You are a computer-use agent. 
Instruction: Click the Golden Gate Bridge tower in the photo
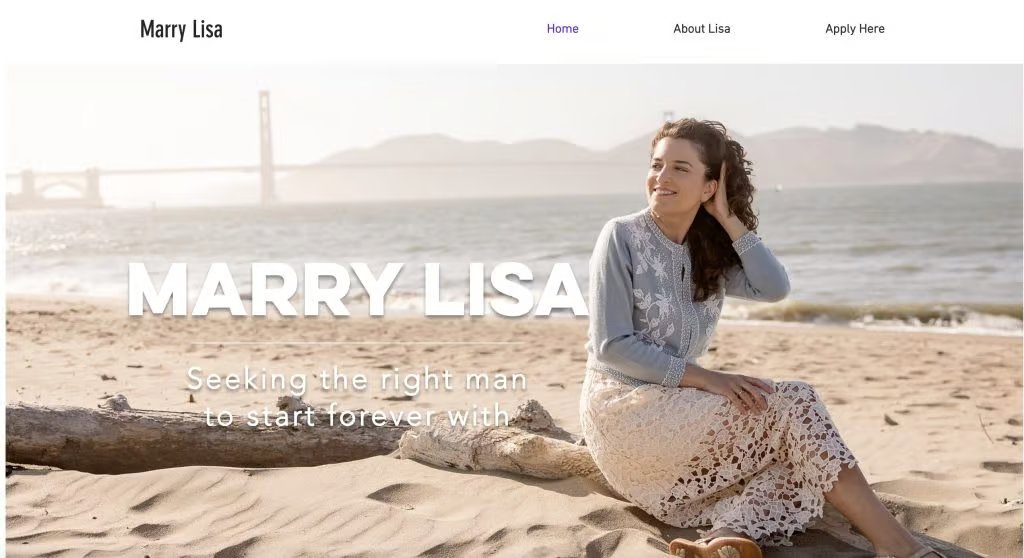tap(265, 147)
